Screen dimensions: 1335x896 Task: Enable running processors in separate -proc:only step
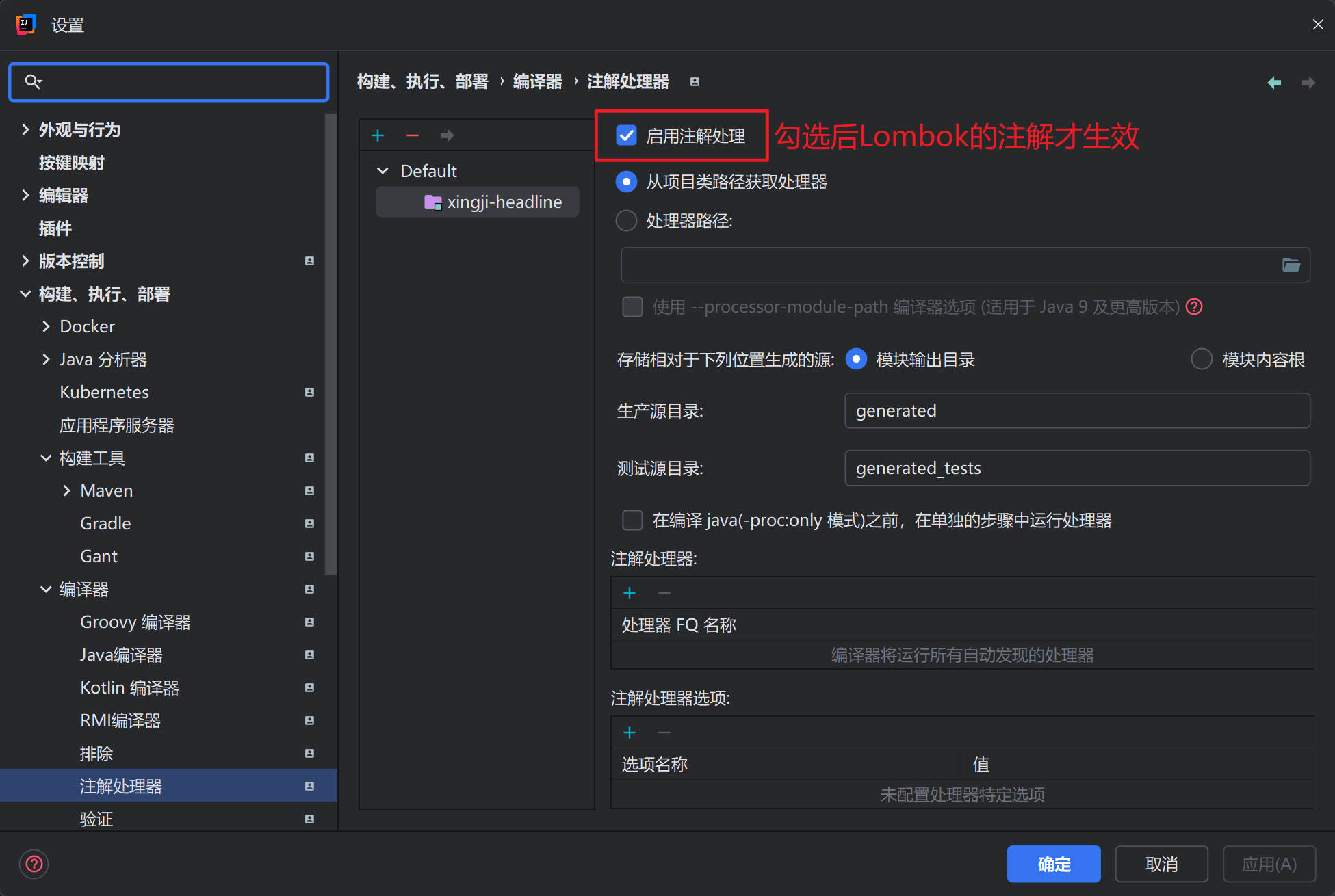632,520
